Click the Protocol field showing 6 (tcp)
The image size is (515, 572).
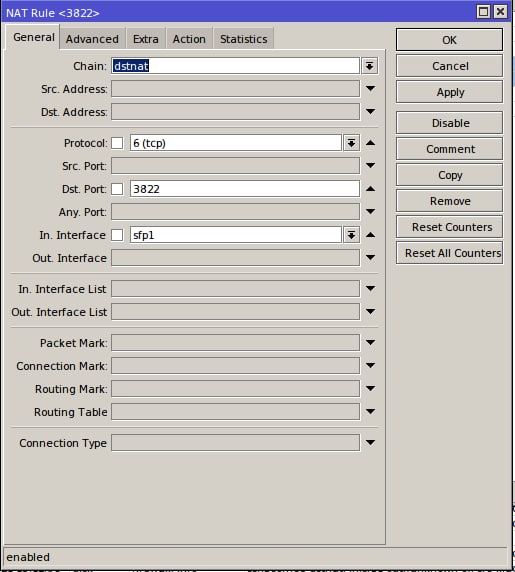click(236, 143)
